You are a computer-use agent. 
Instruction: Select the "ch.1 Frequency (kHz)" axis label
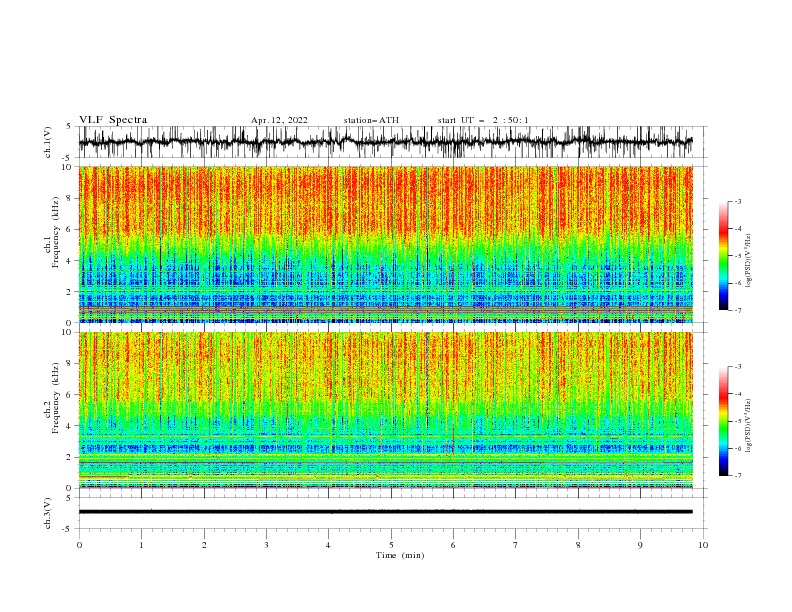[x=52, y=232]
